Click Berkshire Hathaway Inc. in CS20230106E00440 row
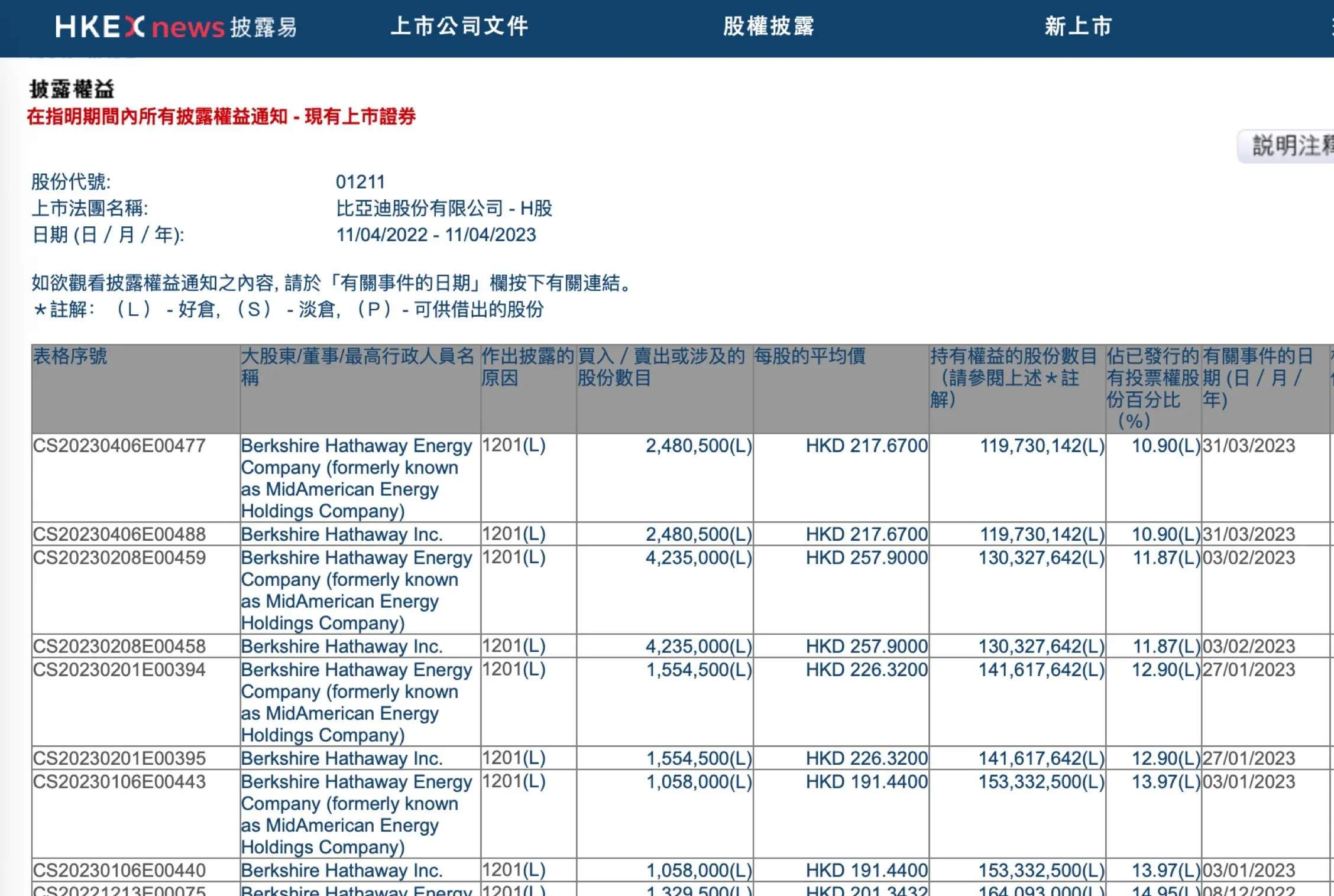This screenshot has width=1334, height=896. point(342,870)
